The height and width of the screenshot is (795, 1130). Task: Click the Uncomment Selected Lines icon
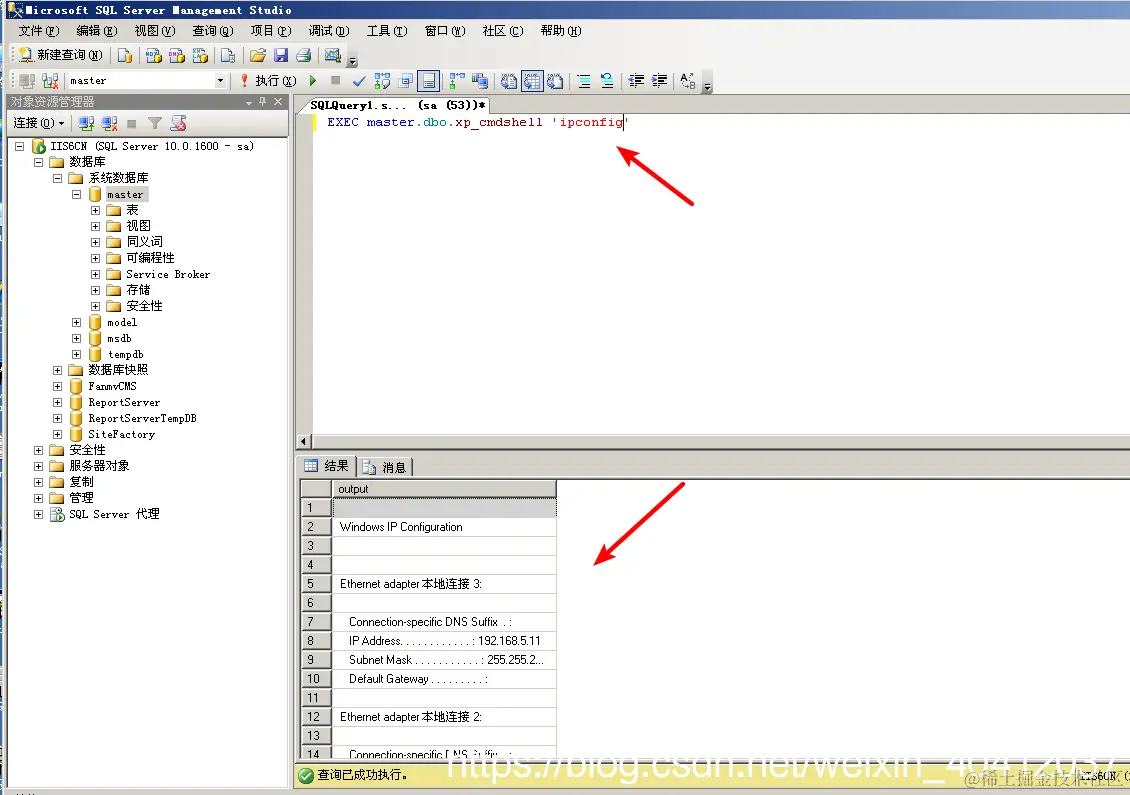607,81
